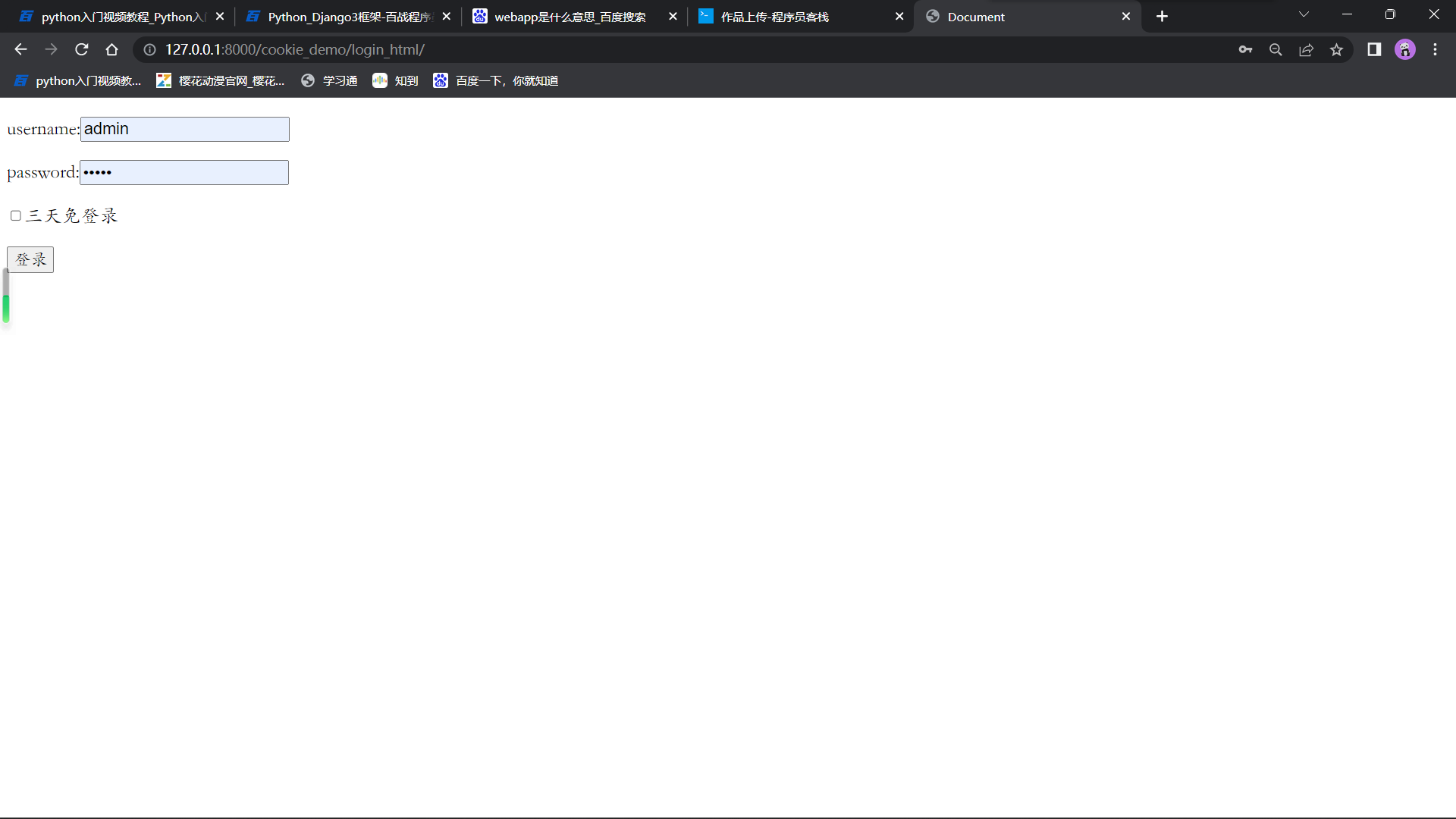
Task: Switch to the Python_Django3框架 tab
Action: [x=348, y=17]
